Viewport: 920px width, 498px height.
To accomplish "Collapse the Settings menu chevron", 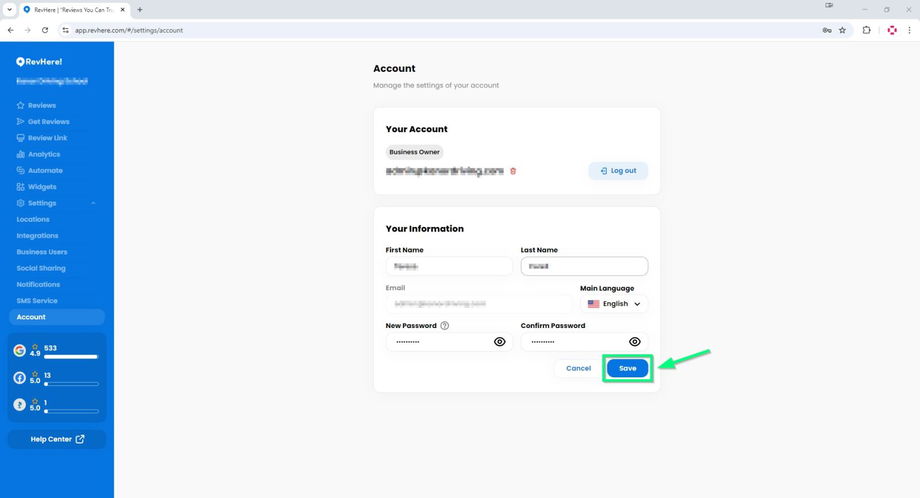I will coord(93,203).
